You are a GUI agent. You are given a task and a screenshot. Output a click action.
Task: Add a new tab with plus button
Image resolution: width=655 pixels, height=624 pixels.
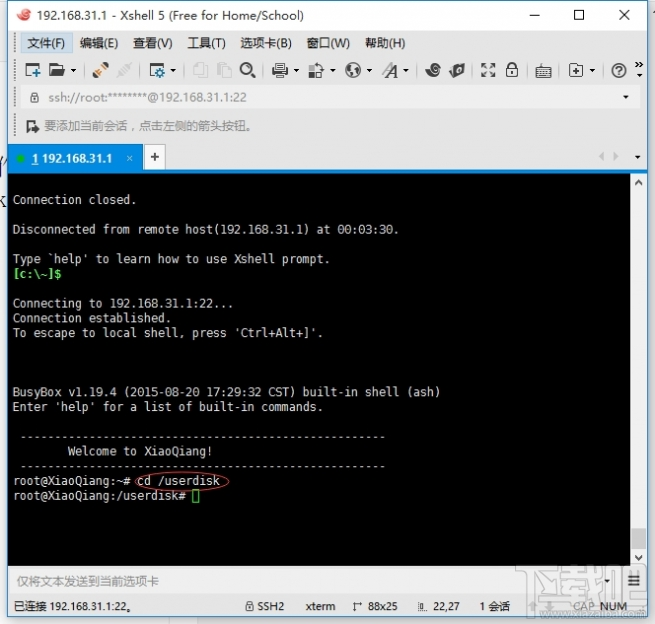[155, 157]
